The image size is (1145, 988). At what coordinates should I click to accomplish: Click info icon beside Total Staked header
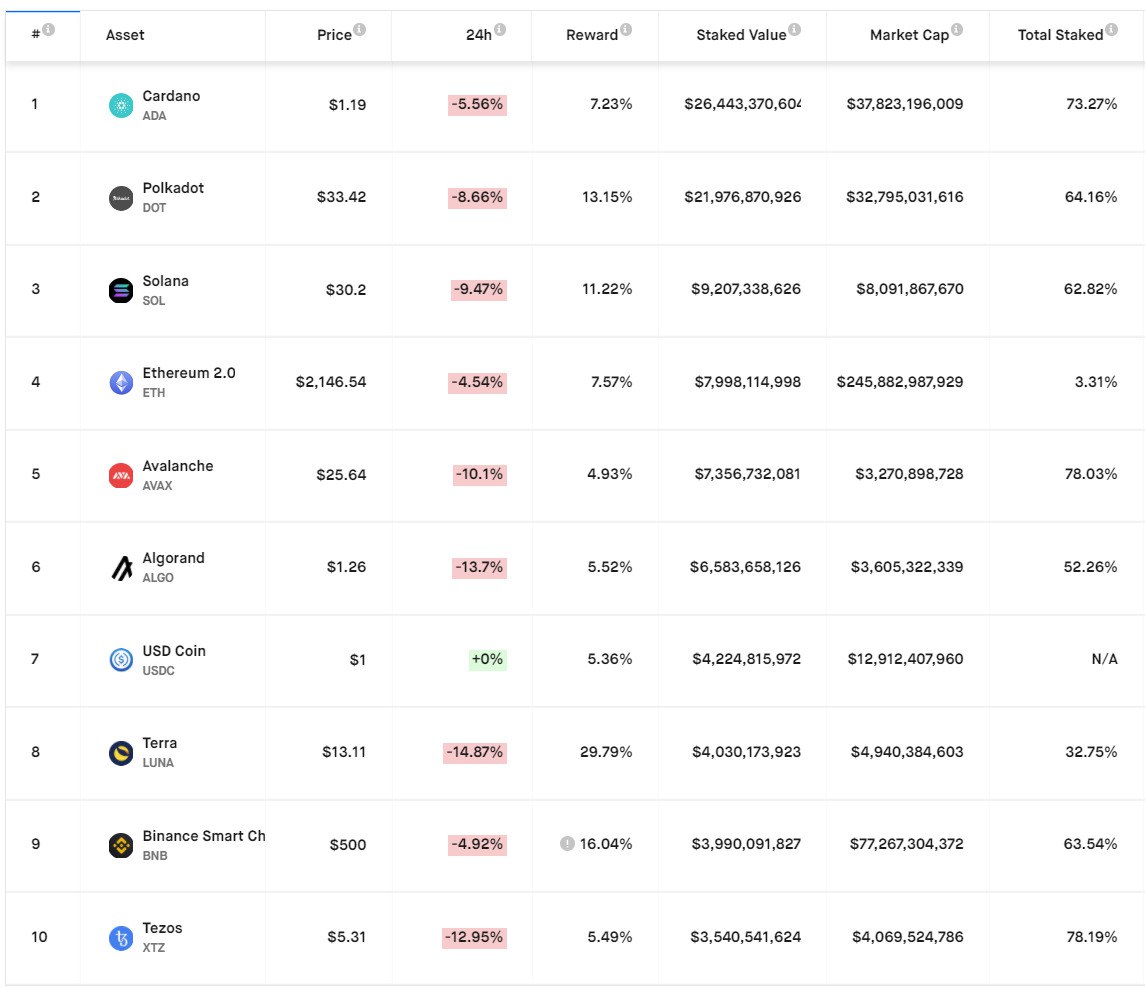1111,29
